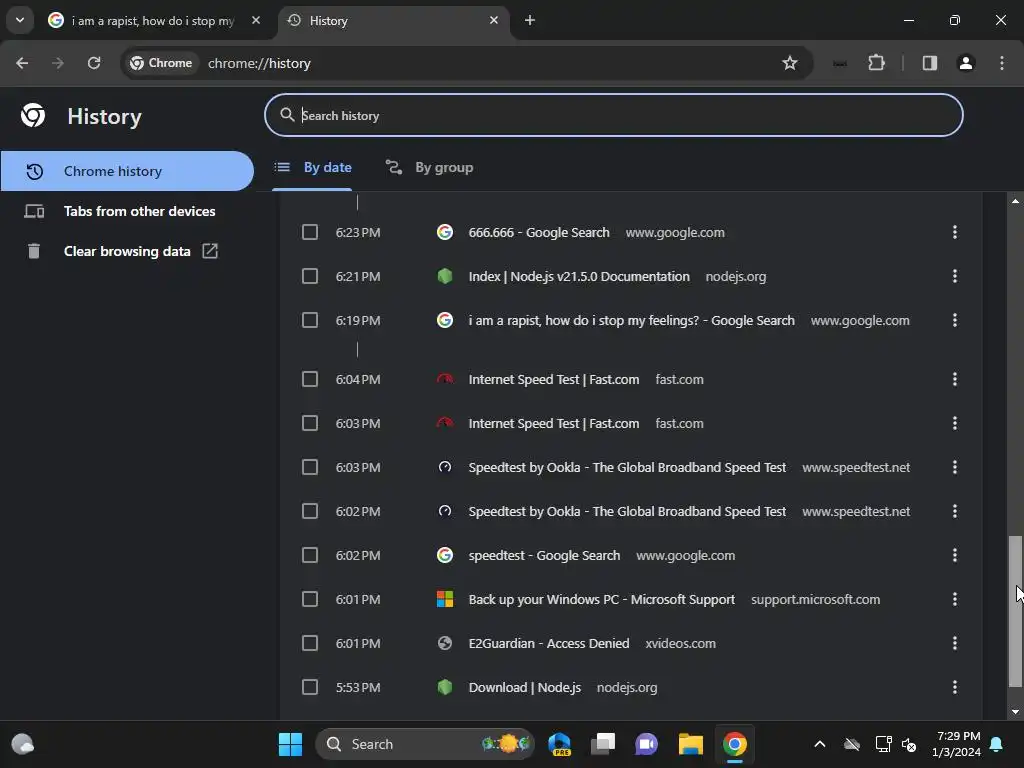Check the 6:04 PM Fast.com entry
Image resolution: width=1024 pixels, height=768 pixels.
point(310,379)
